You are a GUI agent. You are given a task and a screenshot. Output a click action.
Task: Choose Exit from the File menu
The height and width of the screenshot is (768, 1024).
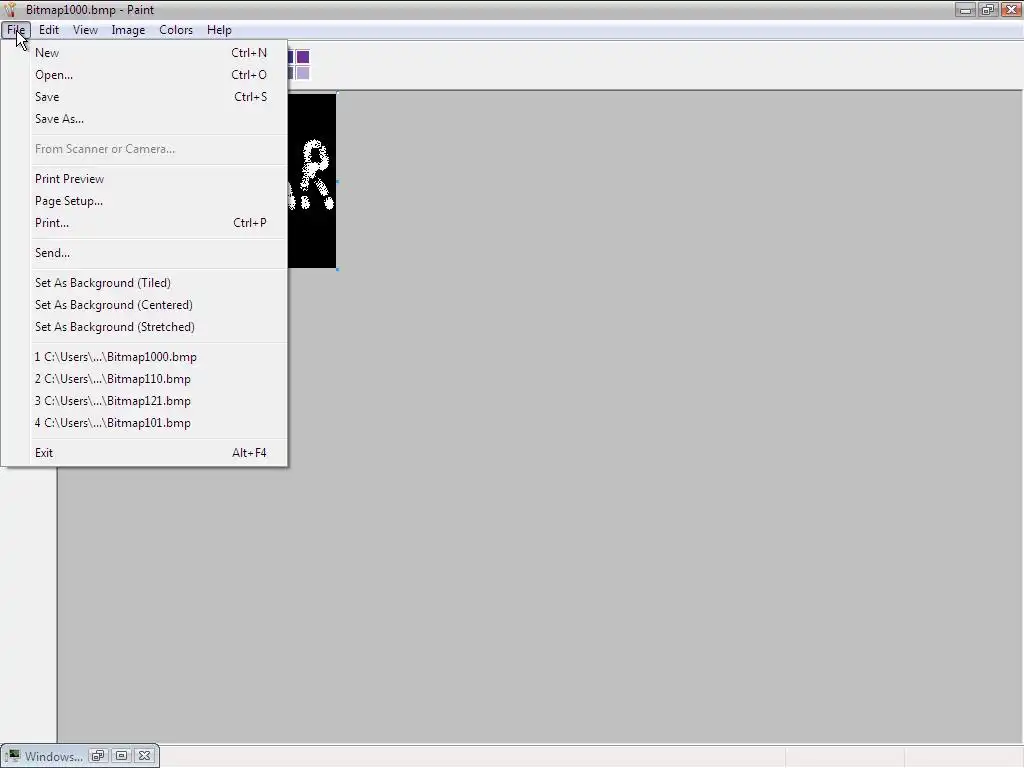pyautogui.click(x=145, y=453)
